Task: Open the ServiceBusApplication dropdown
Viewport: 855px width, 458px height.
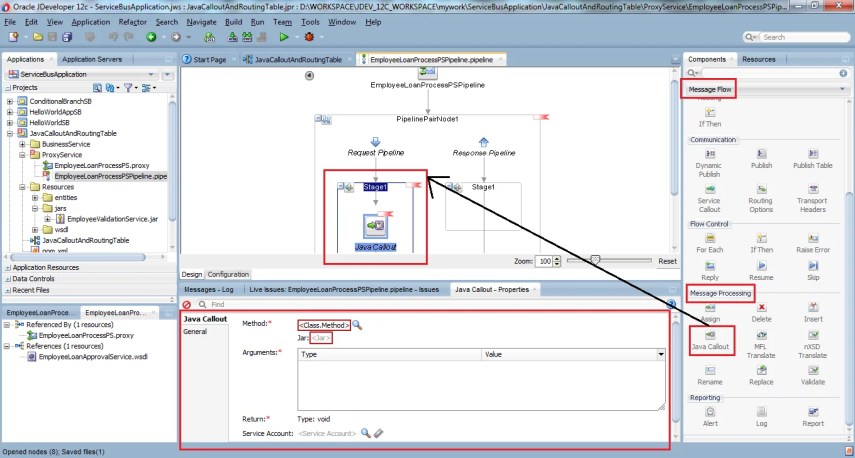Action: (151, 74)
